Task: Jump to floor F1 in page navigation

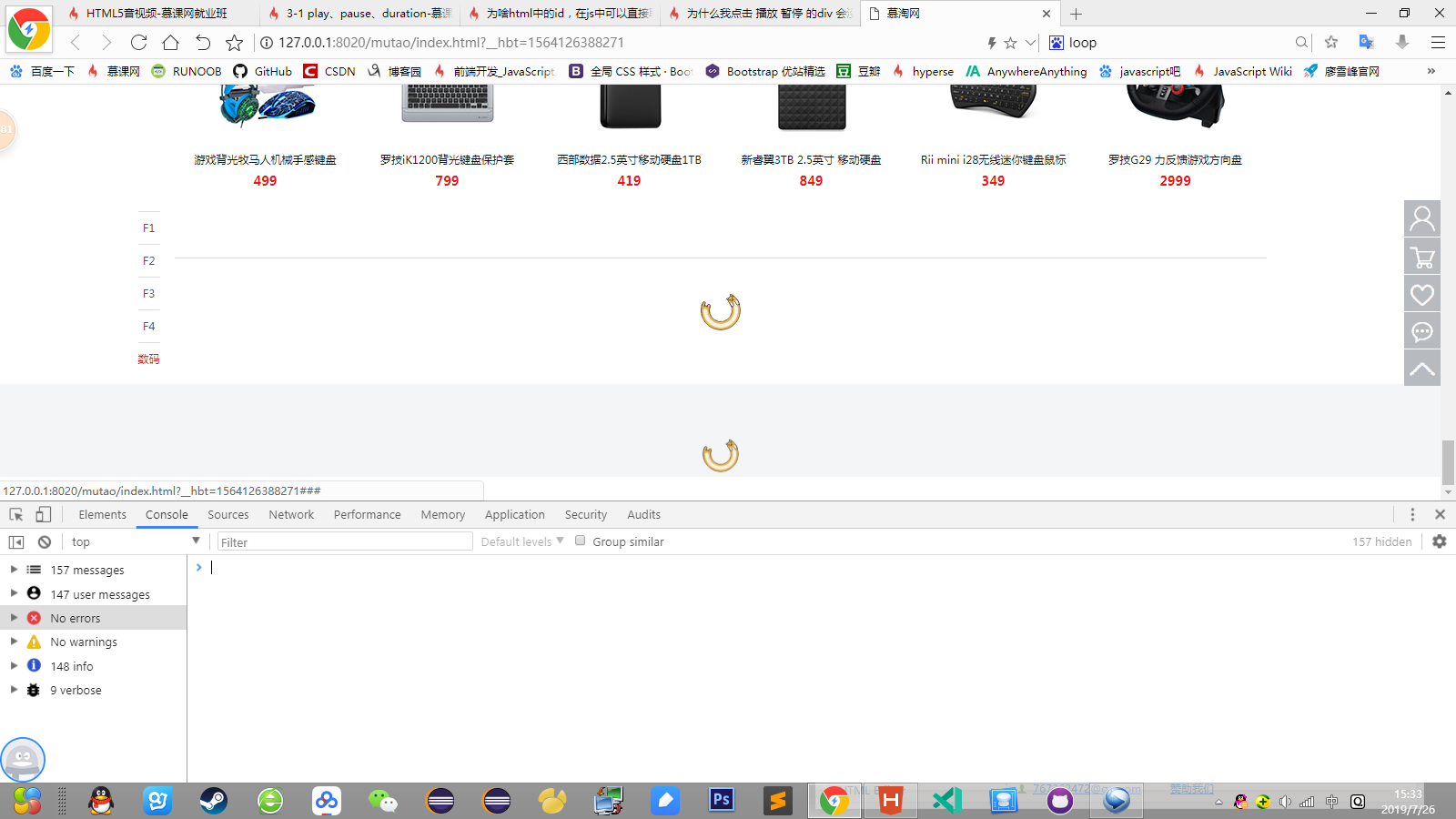Action: tap(149, 227)
